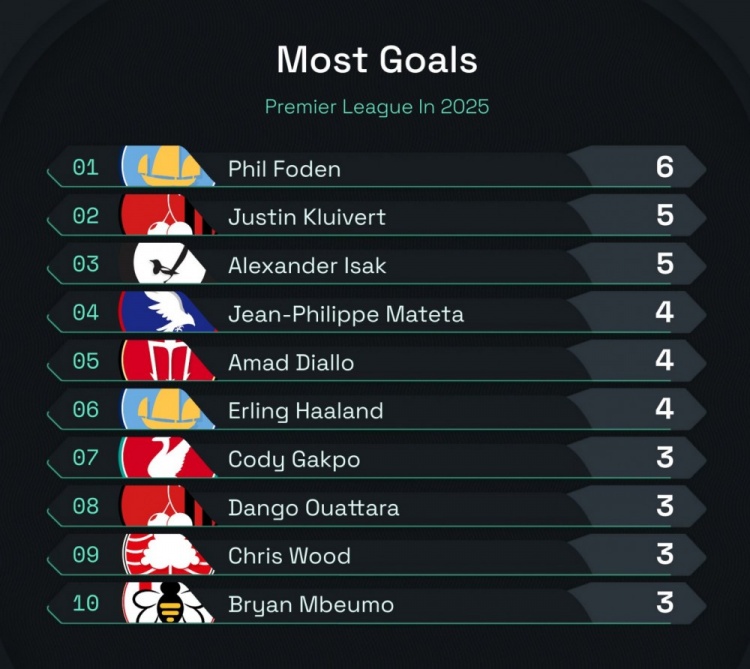Viewport: 750px width, 669px height.
Task: Select the Phil Foden player name
Action: [x=284, y=169]
